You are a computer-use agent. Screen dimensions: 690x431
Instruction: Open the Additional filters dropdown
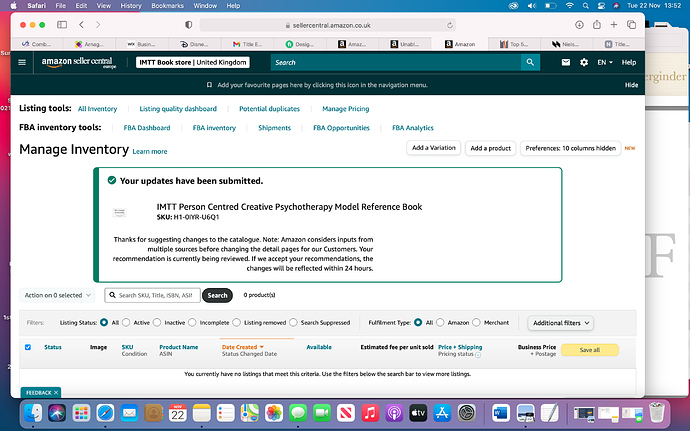tap(561, 323)
